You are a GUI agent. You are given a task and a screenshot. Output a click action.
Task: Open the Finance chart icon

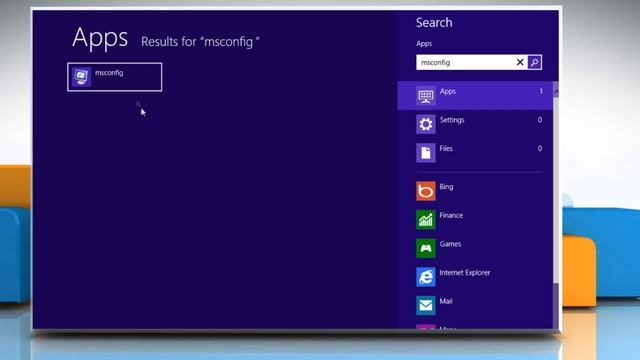(x=426, y=220)
